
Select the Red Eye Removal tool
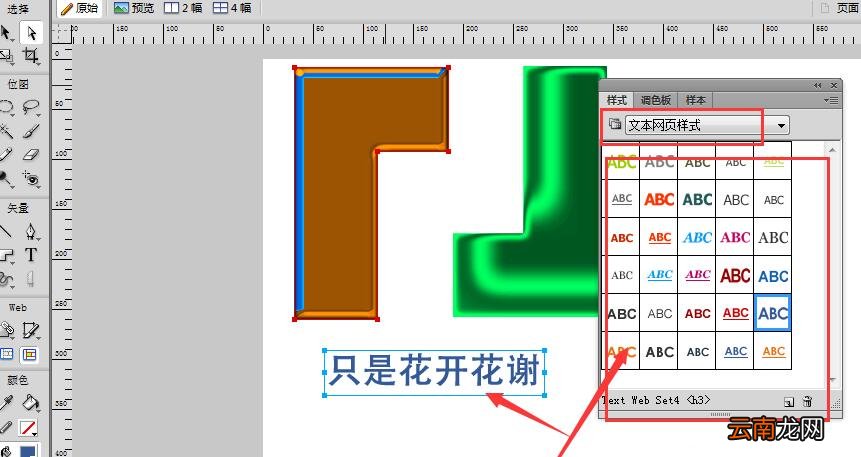pyautogui.click(x=31, y=179)
